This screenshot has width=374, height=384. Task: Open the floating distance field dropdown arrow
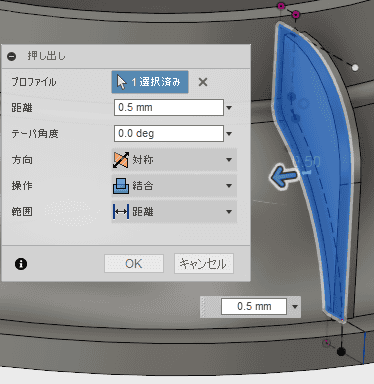coord(295,307)
